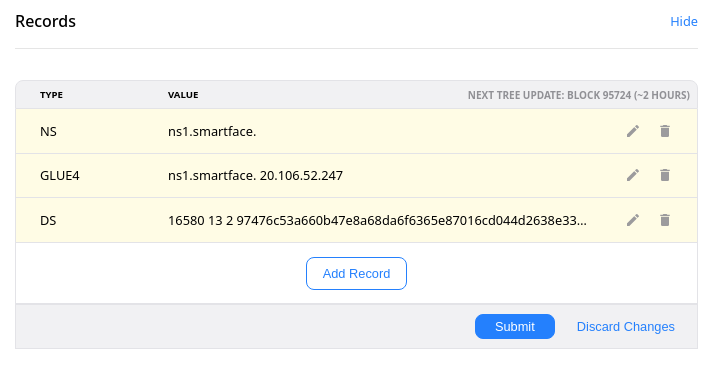Click the DS type label

(48, 221)
